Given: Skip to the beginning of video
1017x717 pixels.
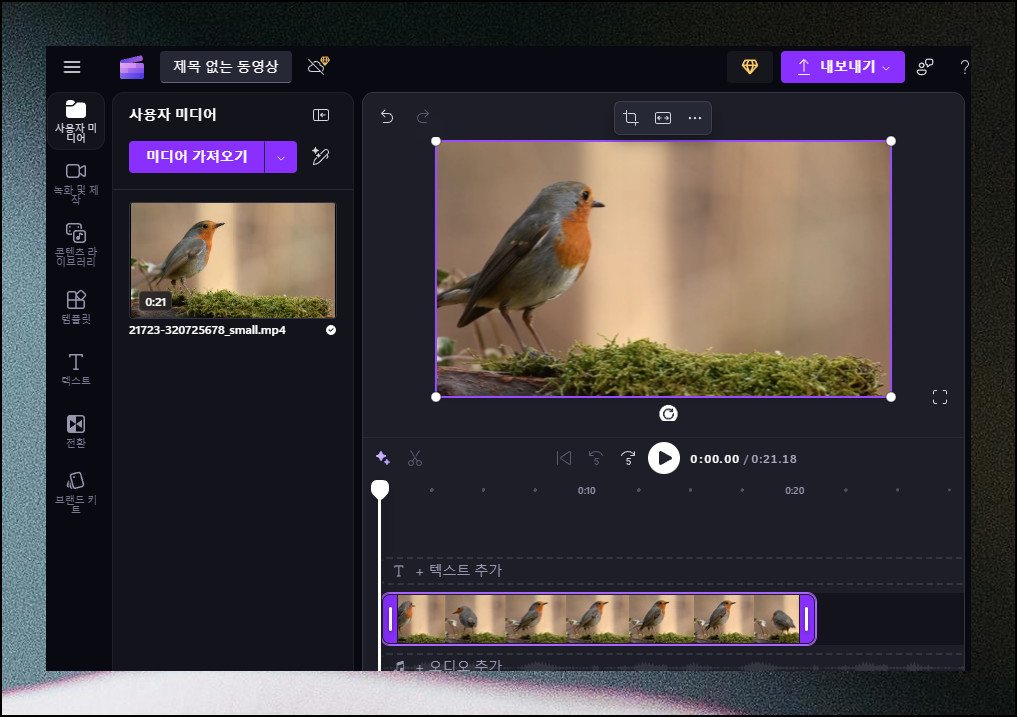Looking at the screenshot, I should 564,458.
